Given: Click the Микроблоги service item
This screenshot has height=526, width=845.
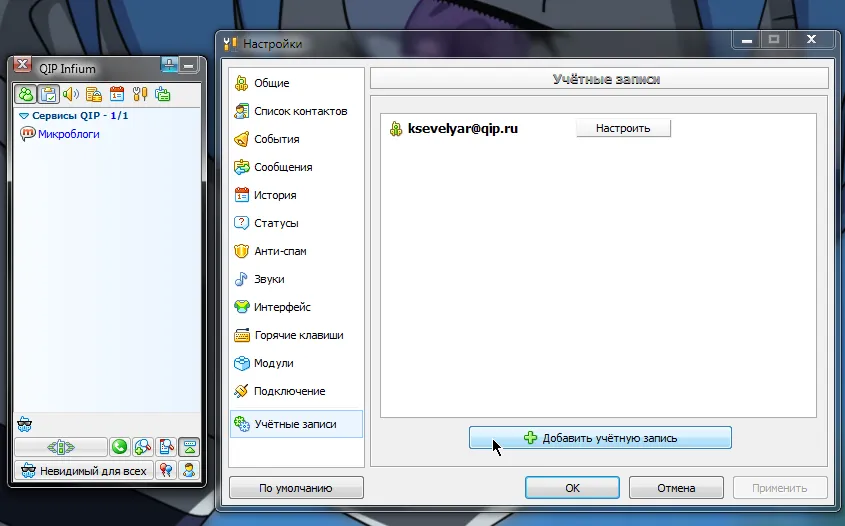Looking at the screenshot, I should [x=68, y=134].
